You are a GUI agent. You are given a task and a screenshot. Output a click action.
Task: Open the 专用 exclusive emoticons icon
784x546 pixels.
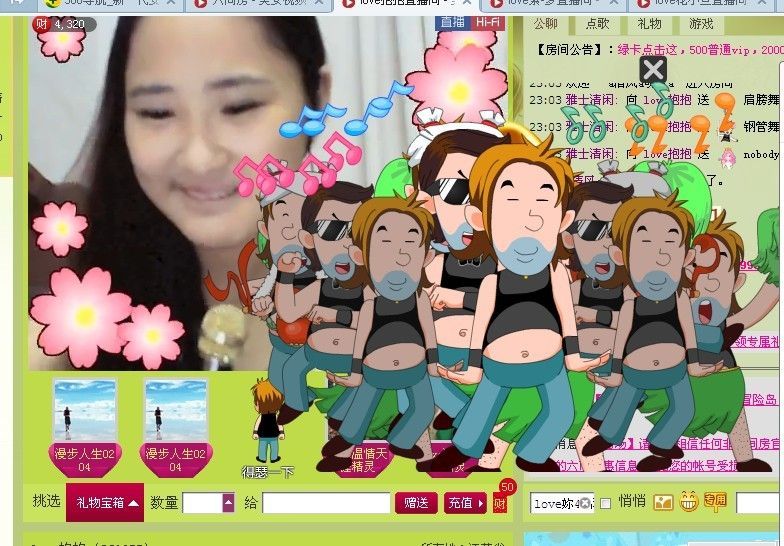(x=715, y=502)
